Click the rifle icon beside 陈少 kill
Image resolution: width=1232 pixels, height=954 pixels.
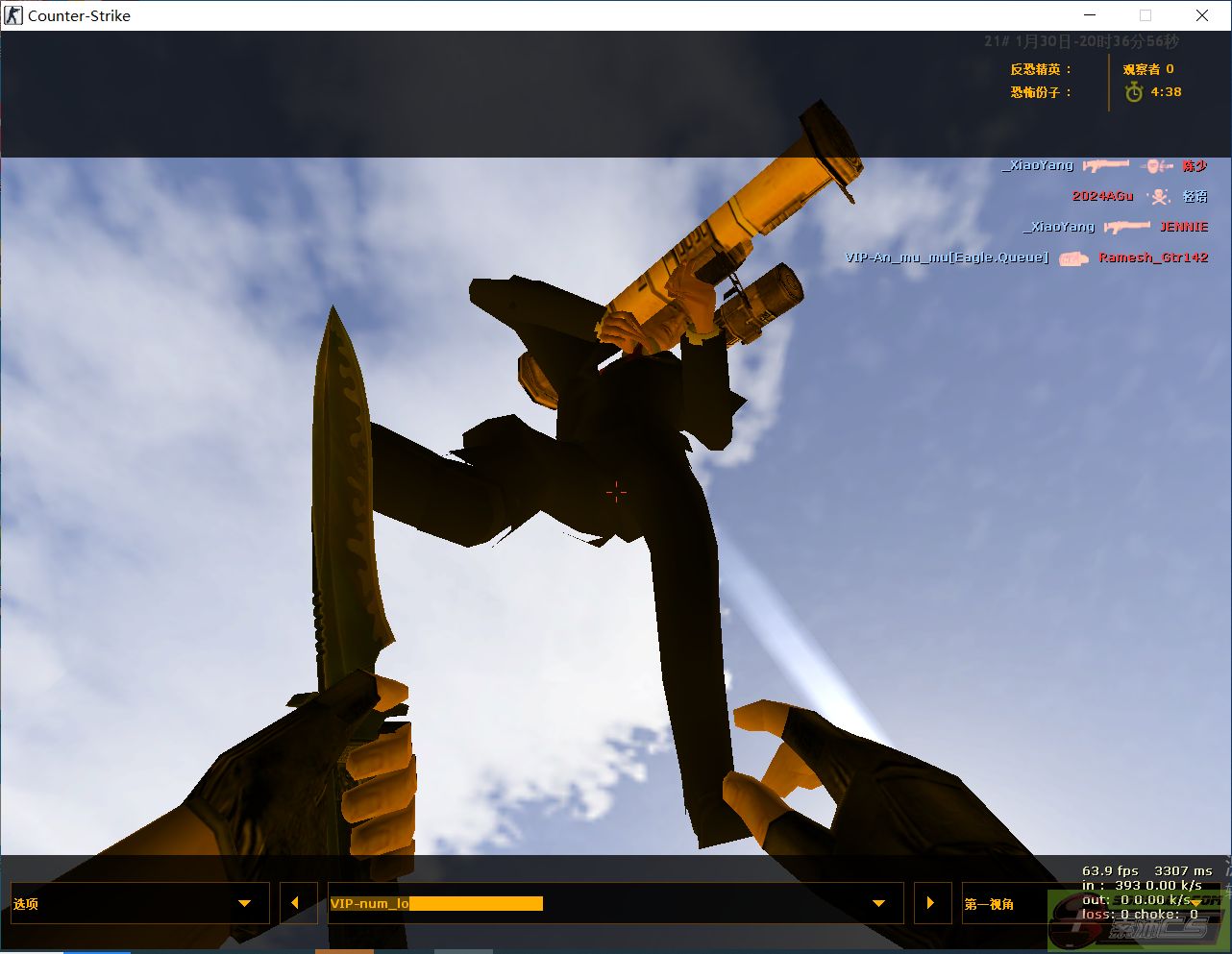1106,165
